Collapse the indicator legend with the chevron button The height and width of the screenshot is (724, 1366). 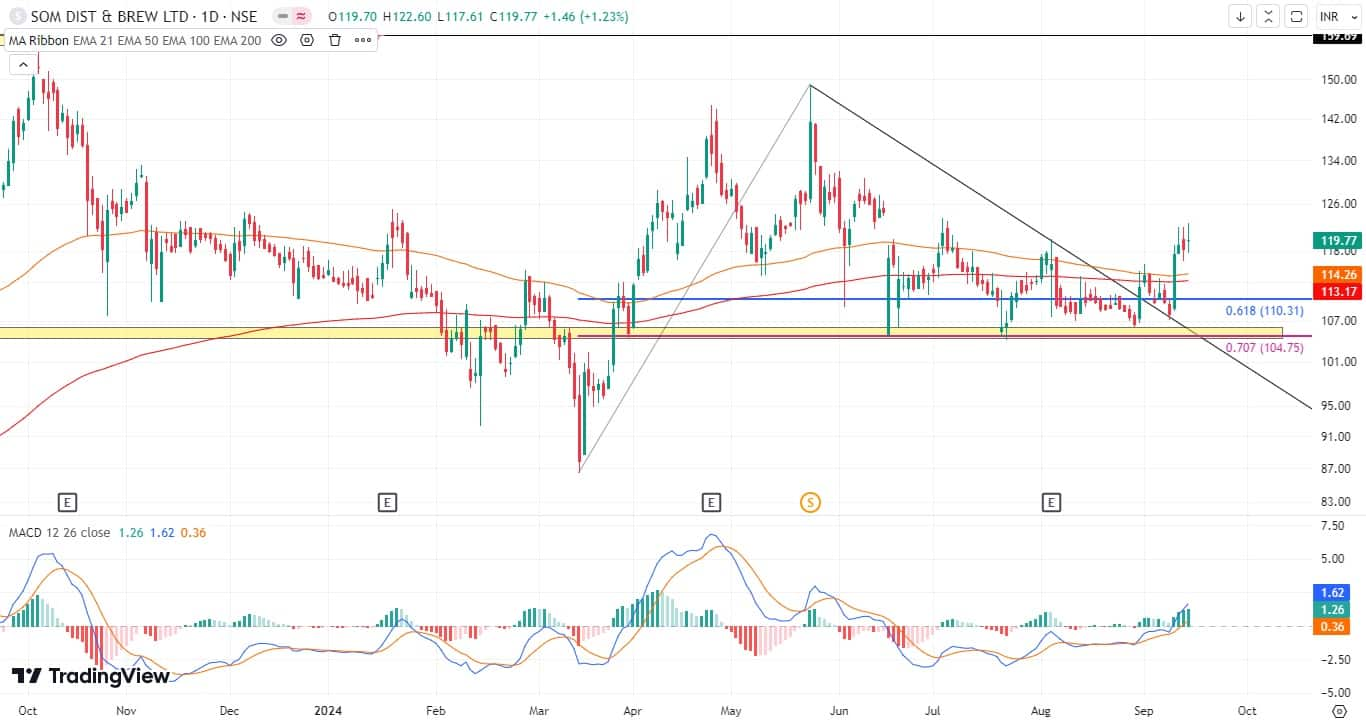coord(22,64)
